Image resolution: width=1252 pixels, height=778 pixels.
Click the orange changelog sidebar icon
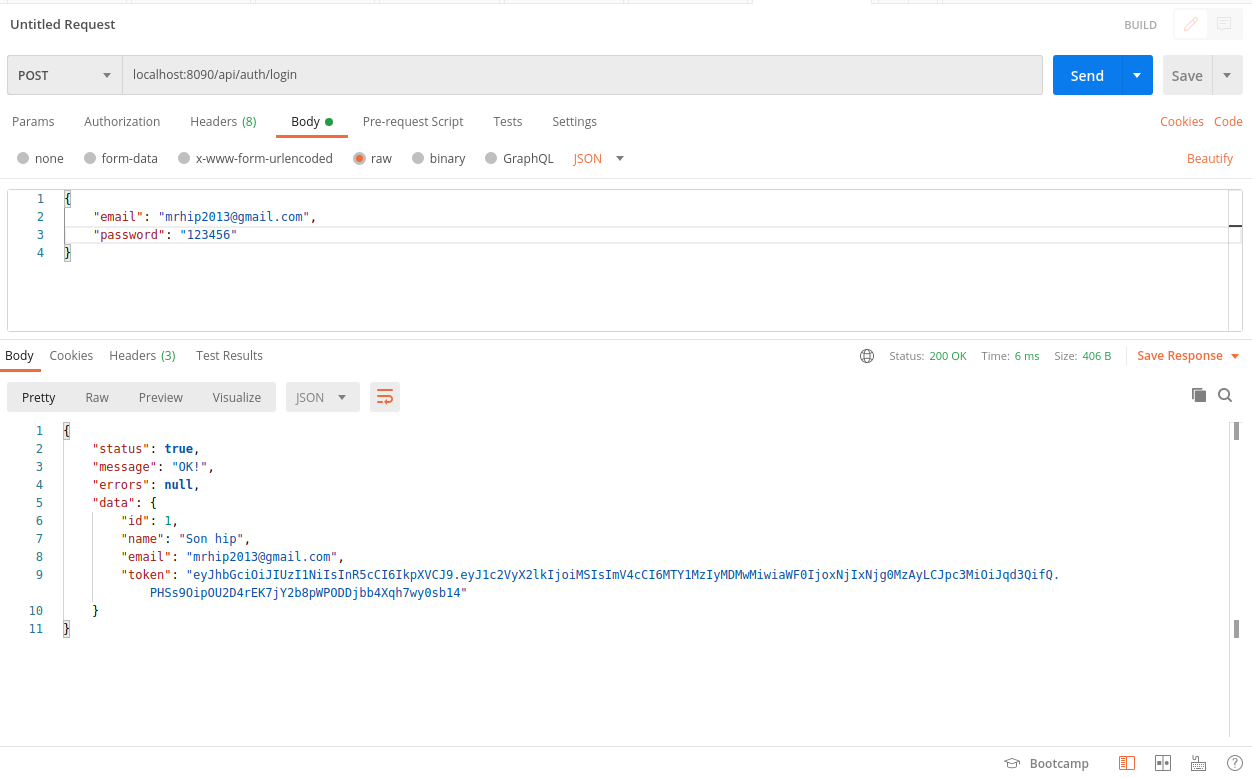click(x=1127, y=763)
